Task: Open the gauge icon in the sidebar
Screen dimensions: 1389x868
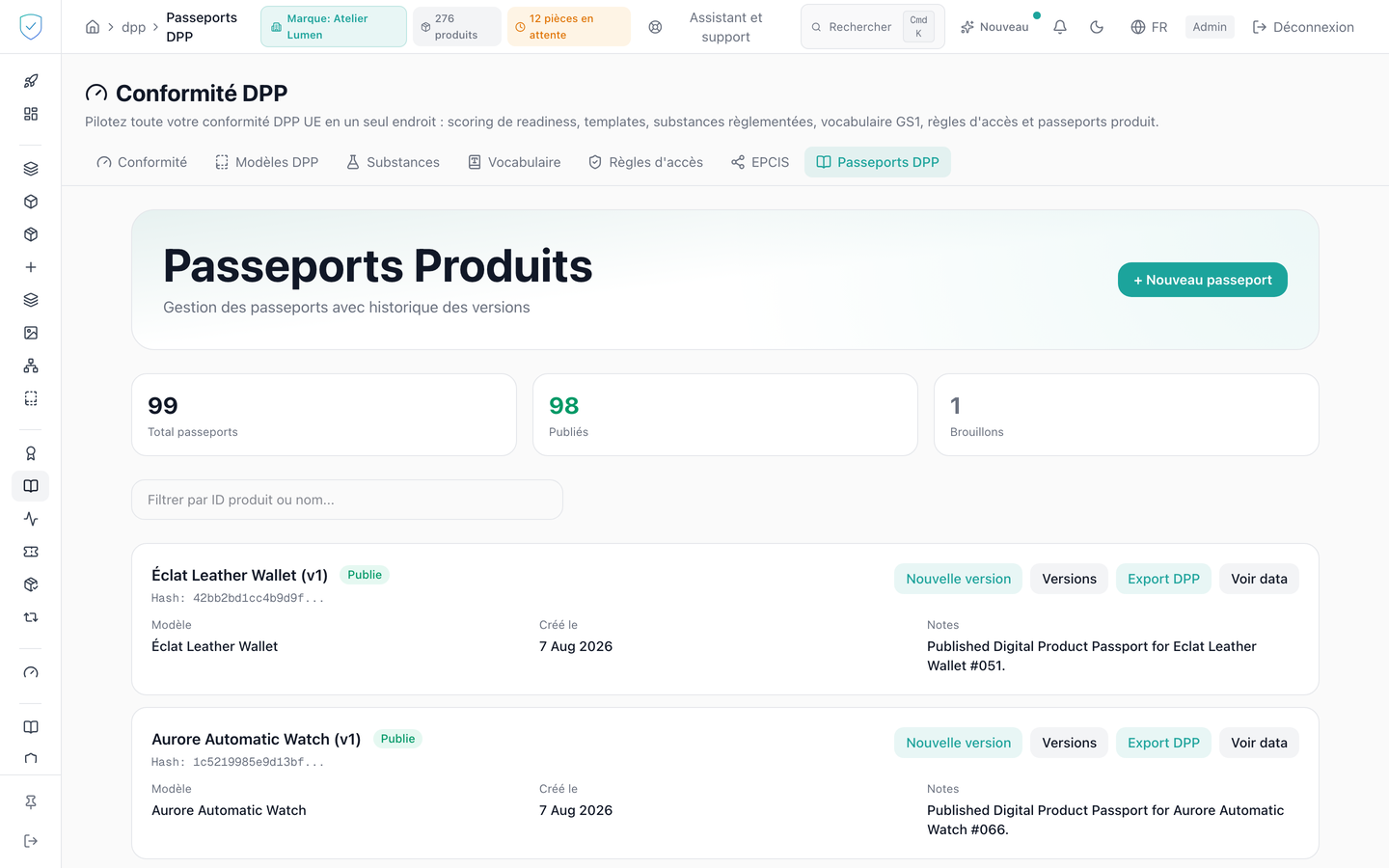Action: (x=31, y=672)
